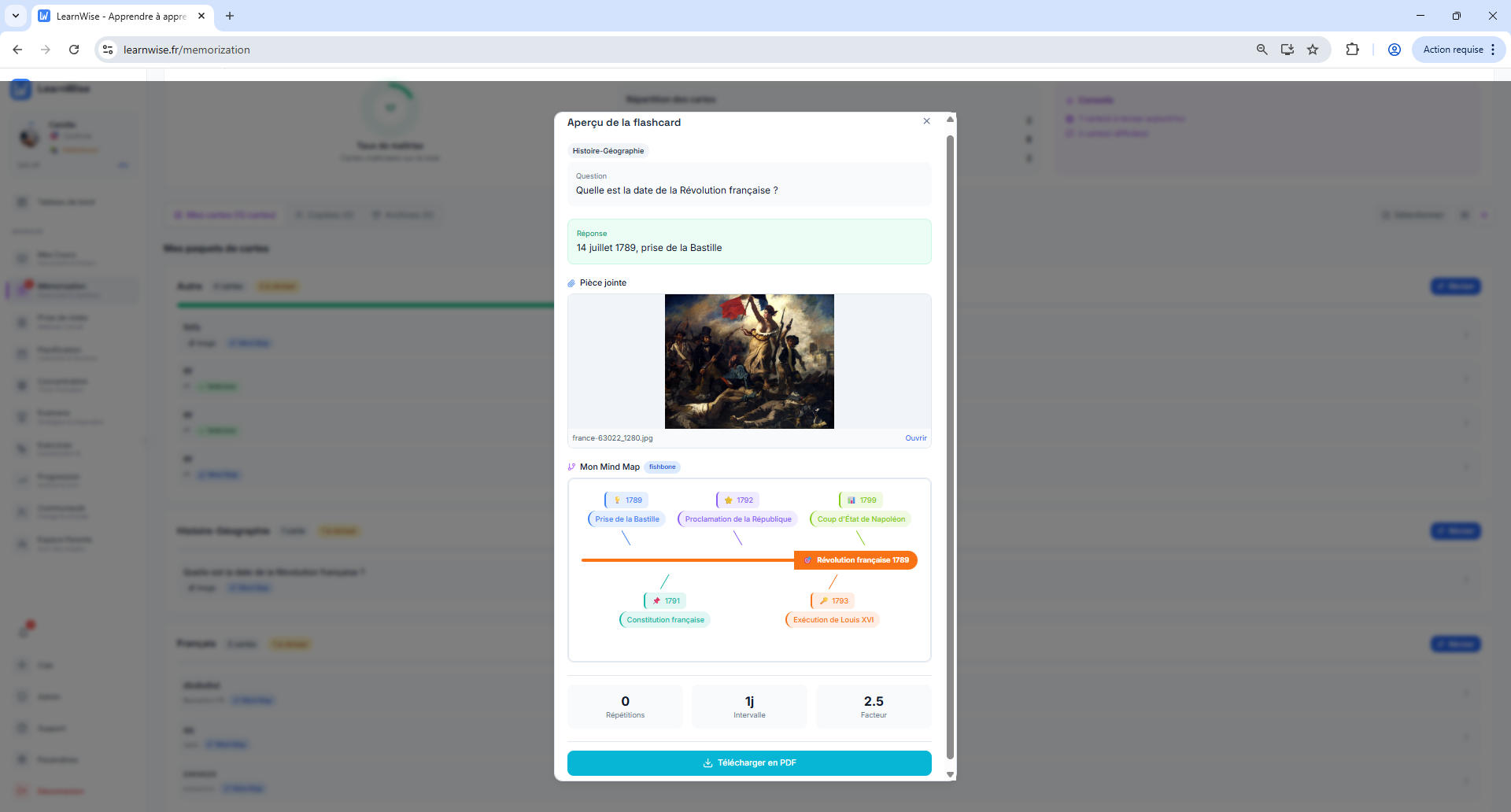The height and width of the screenshot is (812, 1511).
Task: Click the install app icon in address bar
Action: tap(1287, 50)
